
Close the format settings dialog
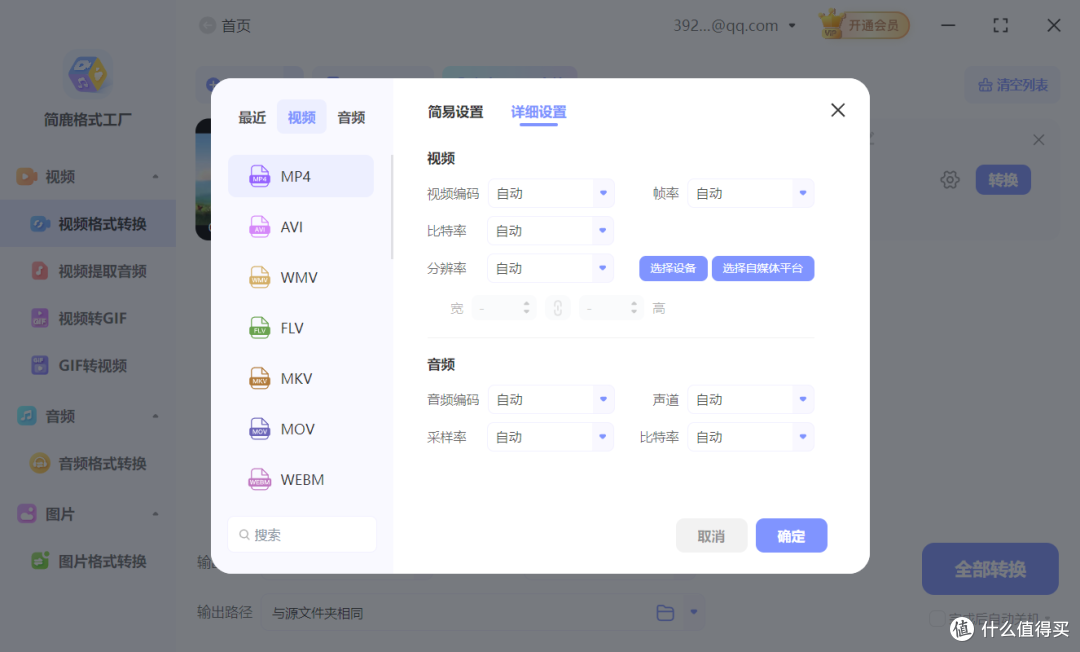click(838, 110)
